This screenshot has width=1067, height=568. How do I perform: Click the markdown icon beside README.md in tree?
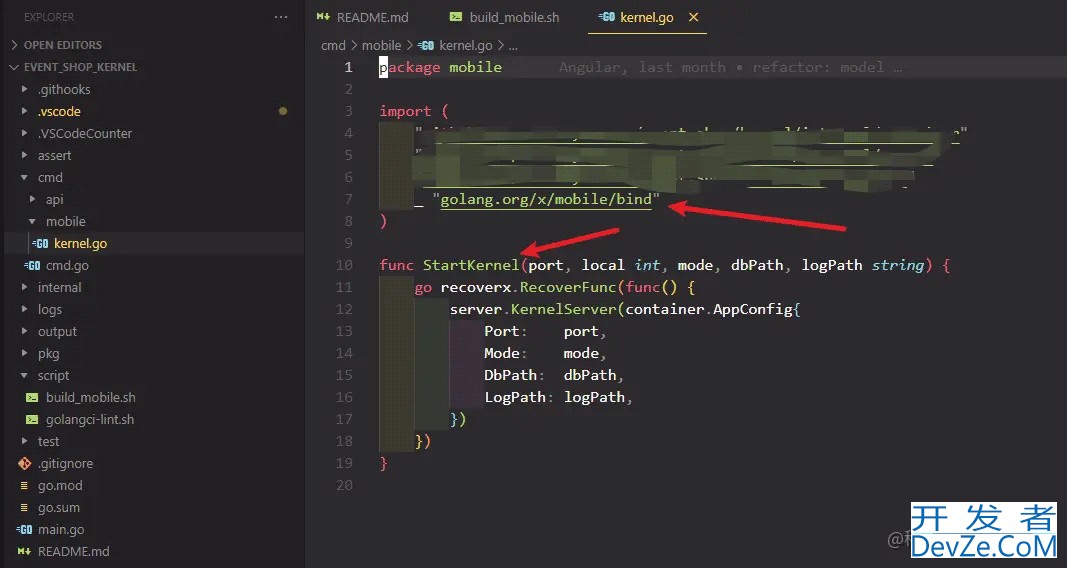pos(24,551)
